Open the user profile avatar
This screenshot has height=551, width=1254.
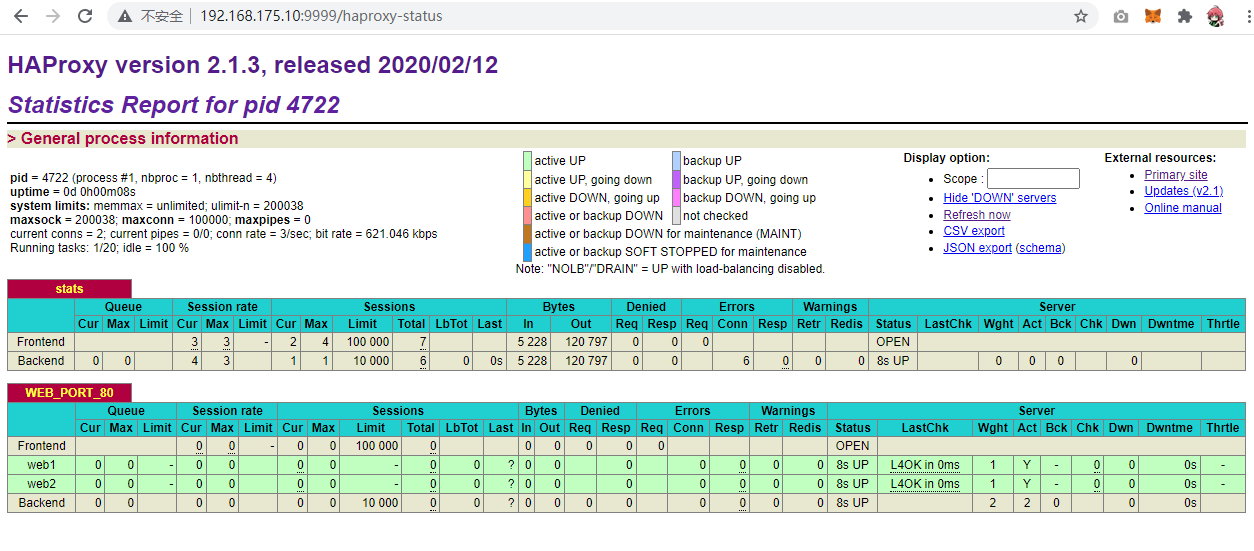pyautogui.click(x=1216, y=16)
